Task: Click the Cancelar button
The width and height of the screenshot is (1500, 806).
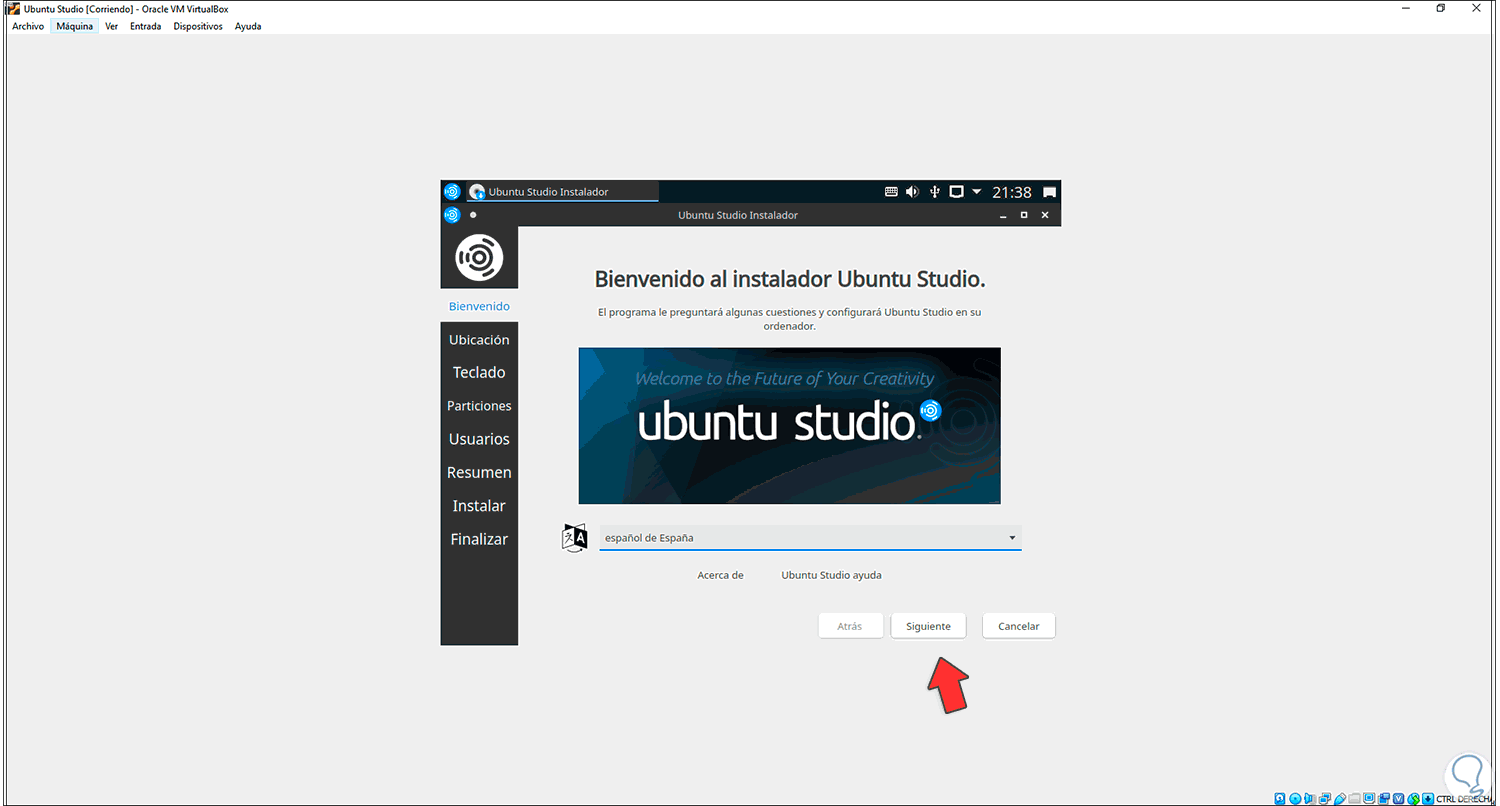Action: click(1019, 626)
